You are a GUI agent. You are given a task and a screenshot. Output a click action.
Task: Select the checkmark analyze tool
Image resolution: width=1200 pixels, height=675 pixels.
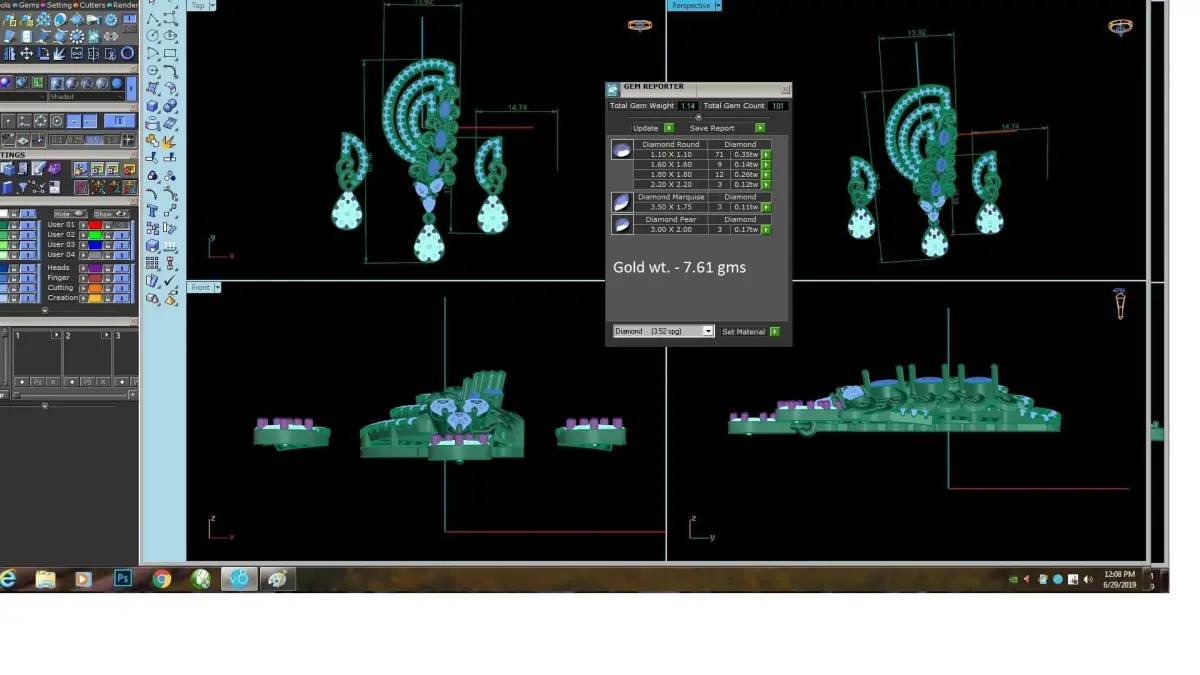click(170, 280)
